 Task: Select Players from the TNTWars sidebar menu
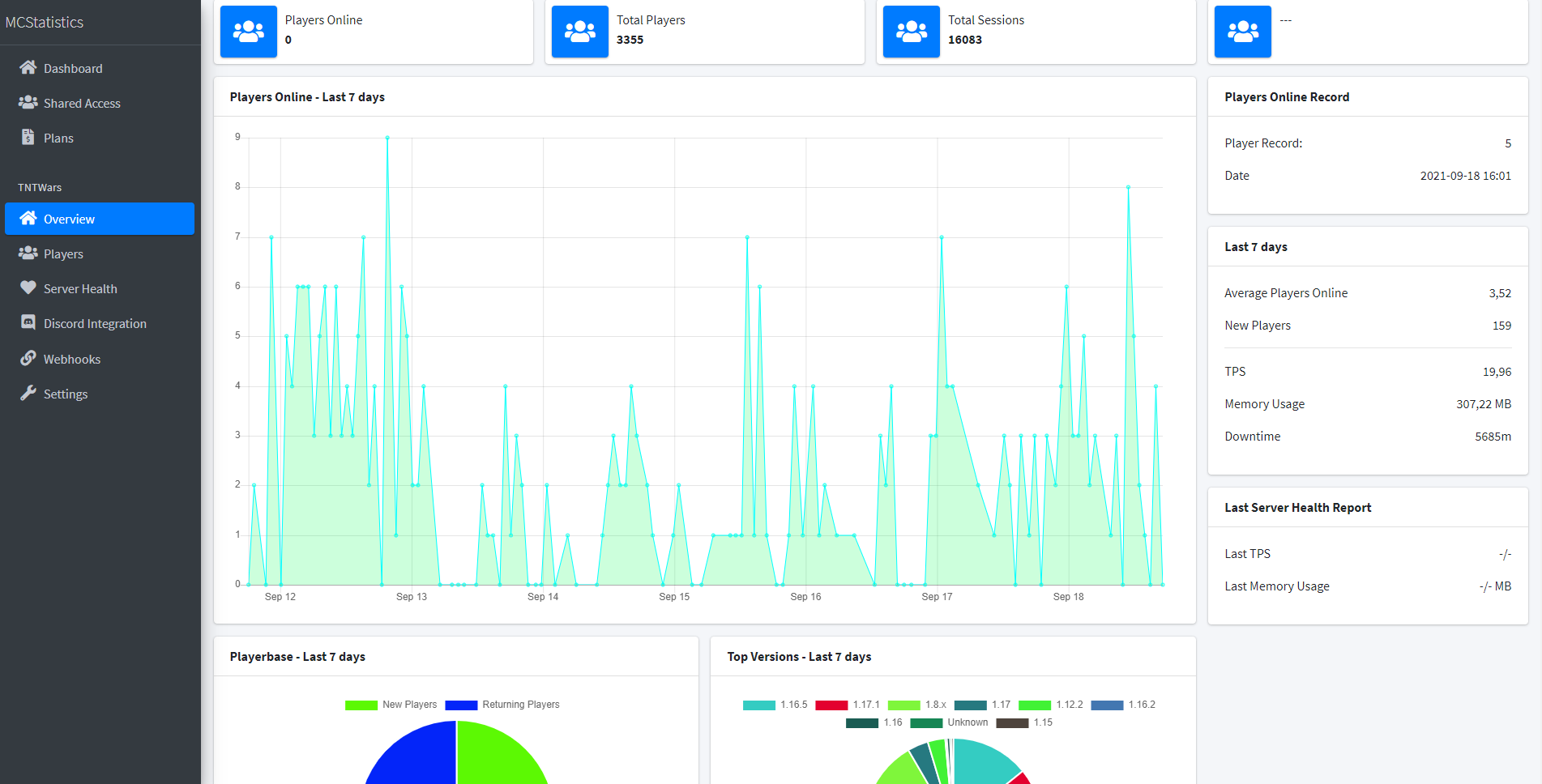point(62,254)
